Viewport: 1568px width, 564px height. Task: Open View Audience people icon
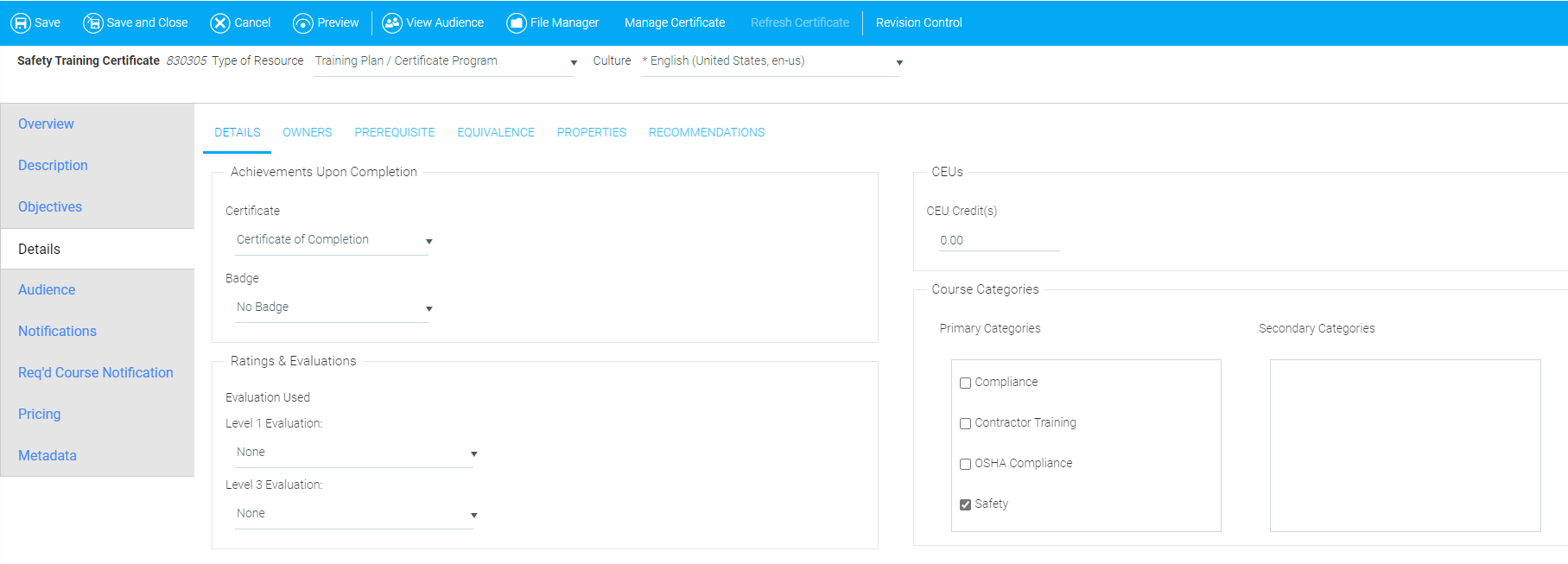pos(392,23)
